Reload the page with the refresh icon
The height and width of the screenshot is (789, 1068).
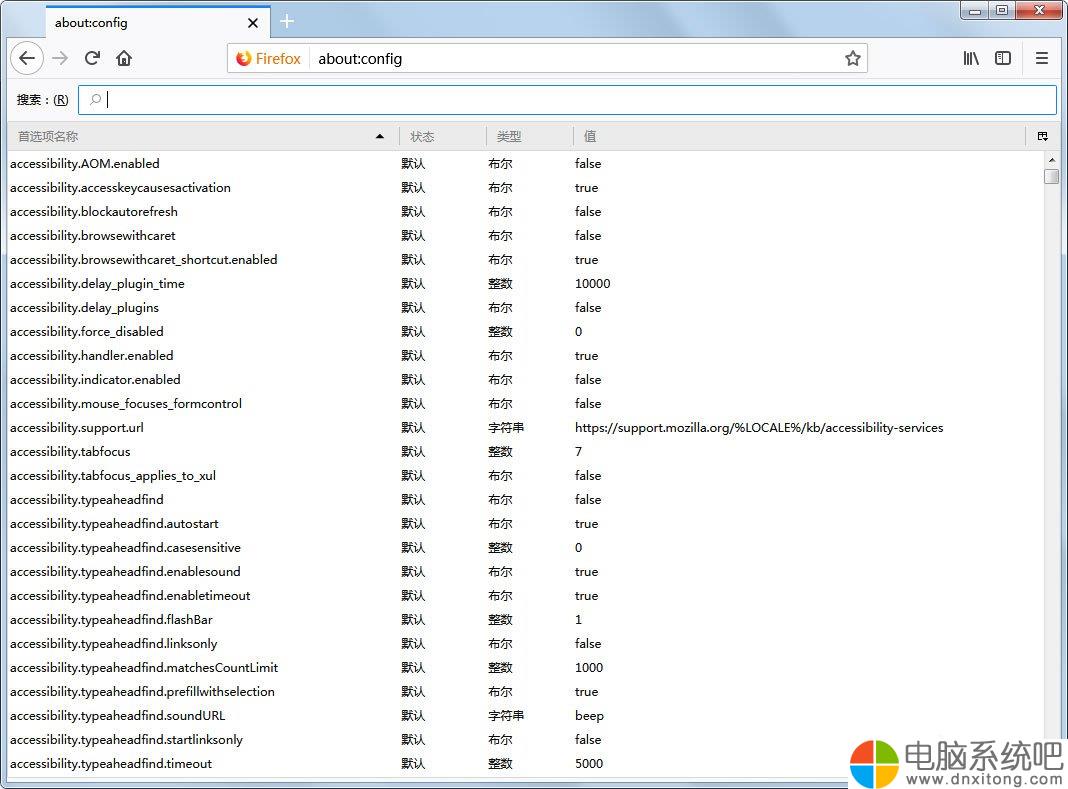click(92, 59)
